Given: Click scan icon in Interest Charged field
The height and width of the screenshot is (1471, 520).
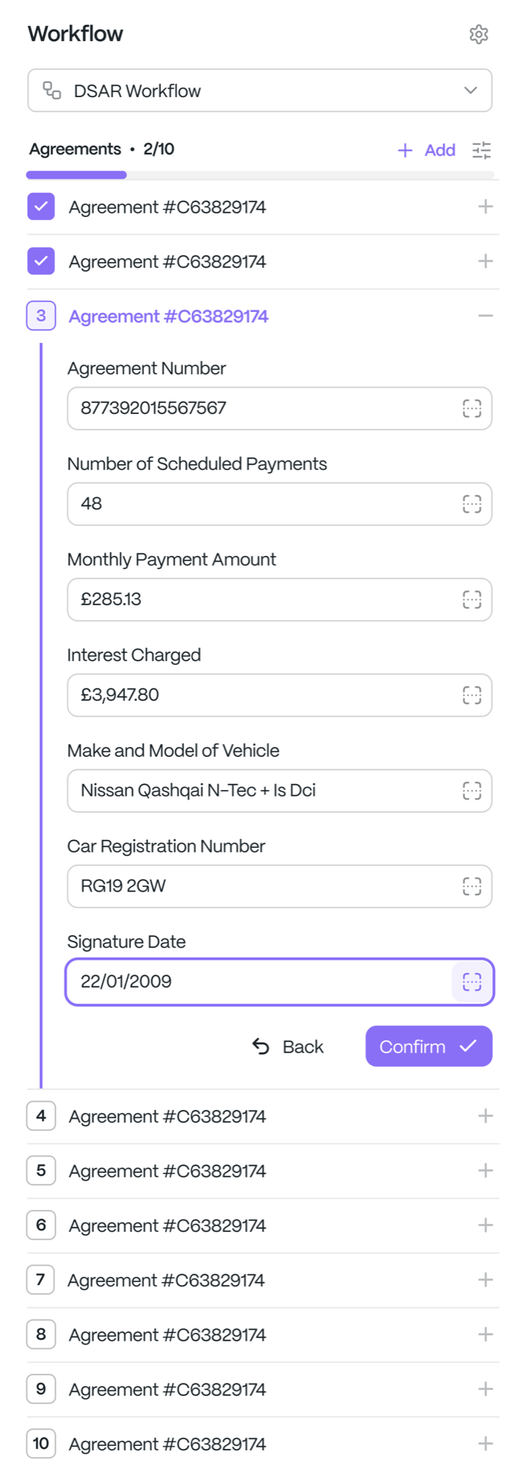Looking at the screenshot, I should (x=472, y=694).
